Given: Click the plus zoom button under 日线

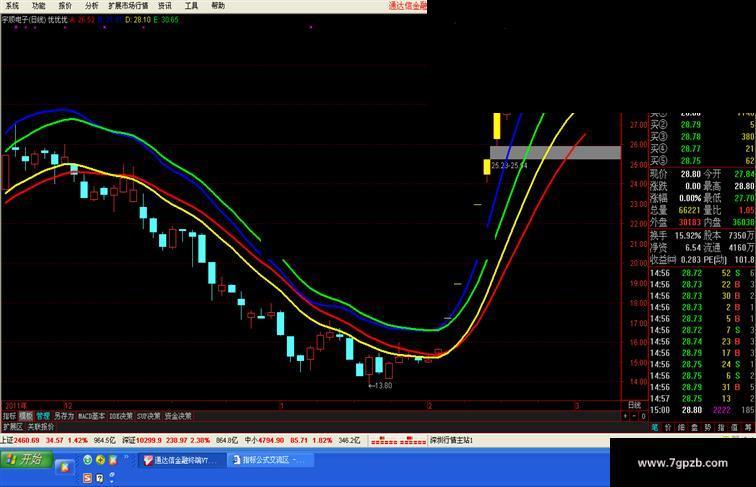Looking at the screenshot, I should 625,416.
